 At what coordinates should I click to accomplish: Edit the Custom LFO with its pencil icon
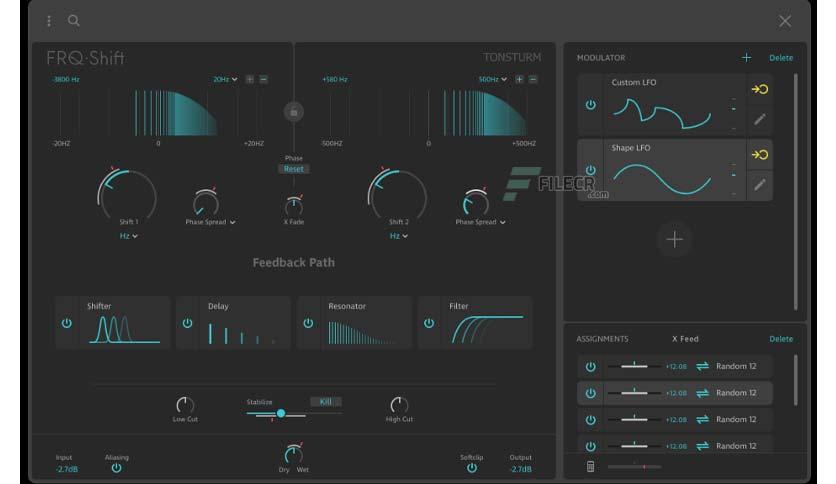click(760, 119)
